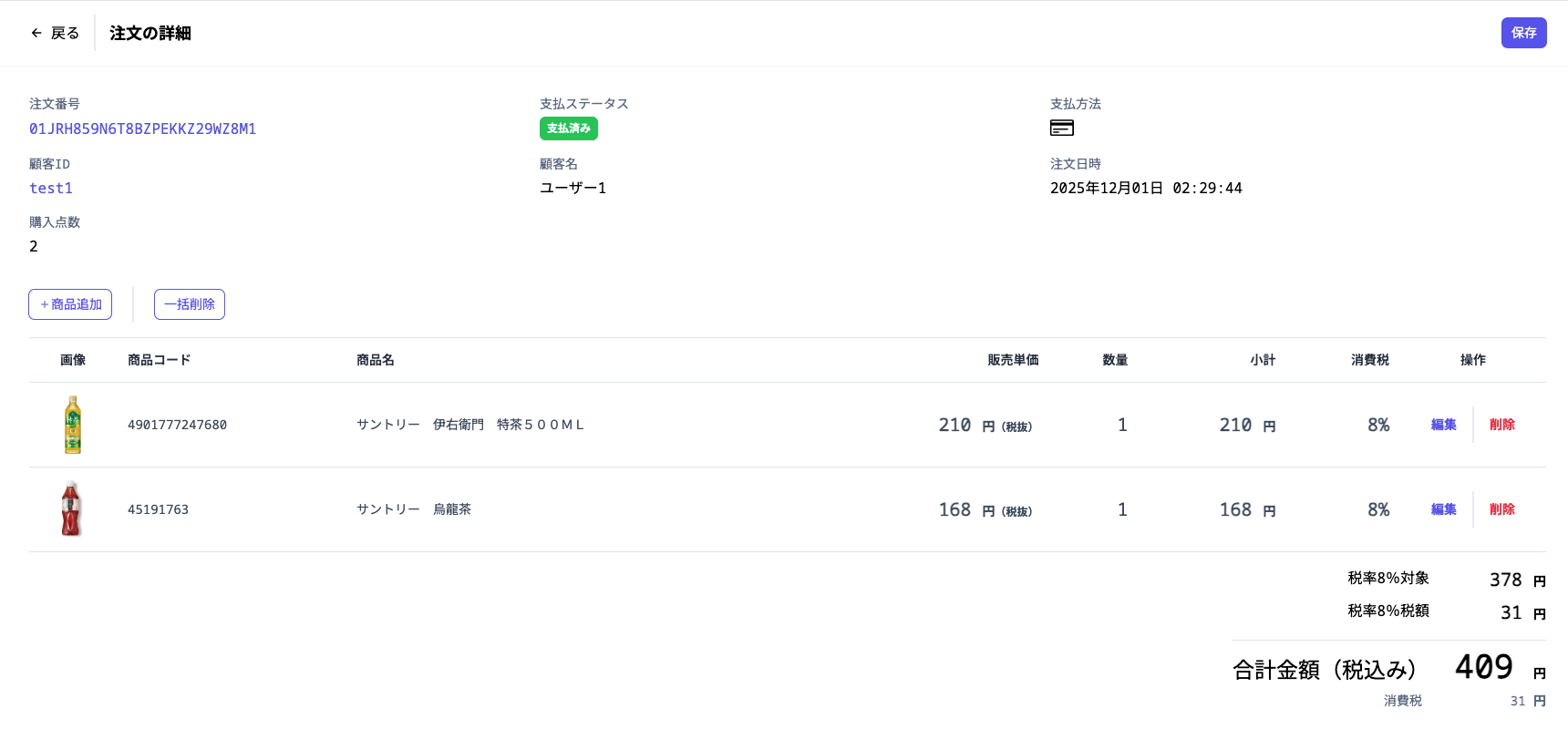Click the 合計金額 409 total amount
Screen dimensions: 1568x750
pyautogui.click(x=1484, y=667)
